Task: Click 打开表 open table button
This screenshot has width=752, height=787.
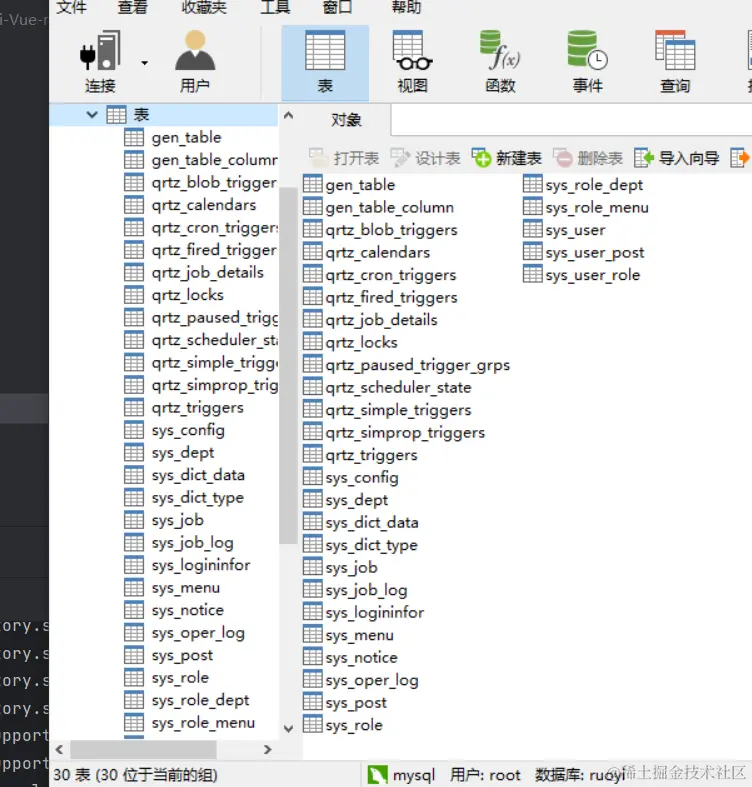Action: 344,158
